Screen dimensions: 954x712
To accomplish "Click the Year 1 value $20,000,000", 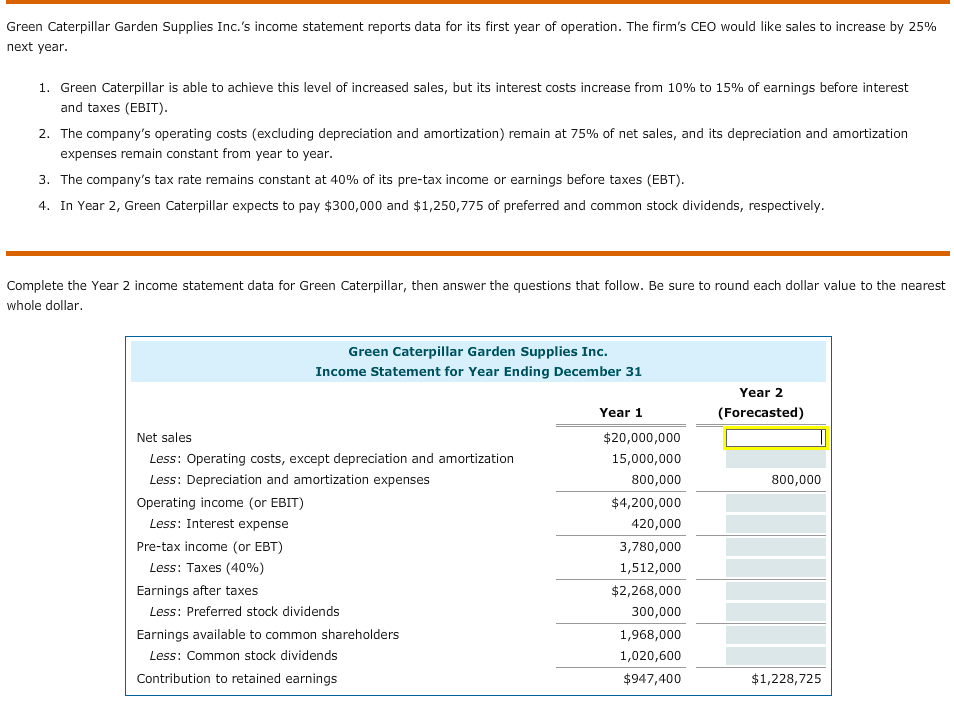I will click(x=642, y=438).
